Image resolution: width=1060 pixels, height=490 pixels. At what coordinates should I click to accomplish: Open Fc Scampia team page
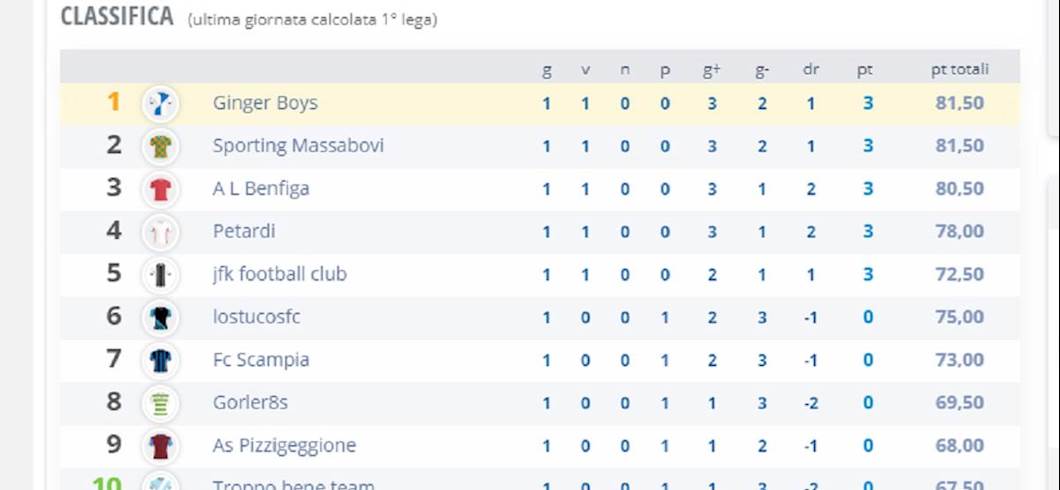point(260,360)
